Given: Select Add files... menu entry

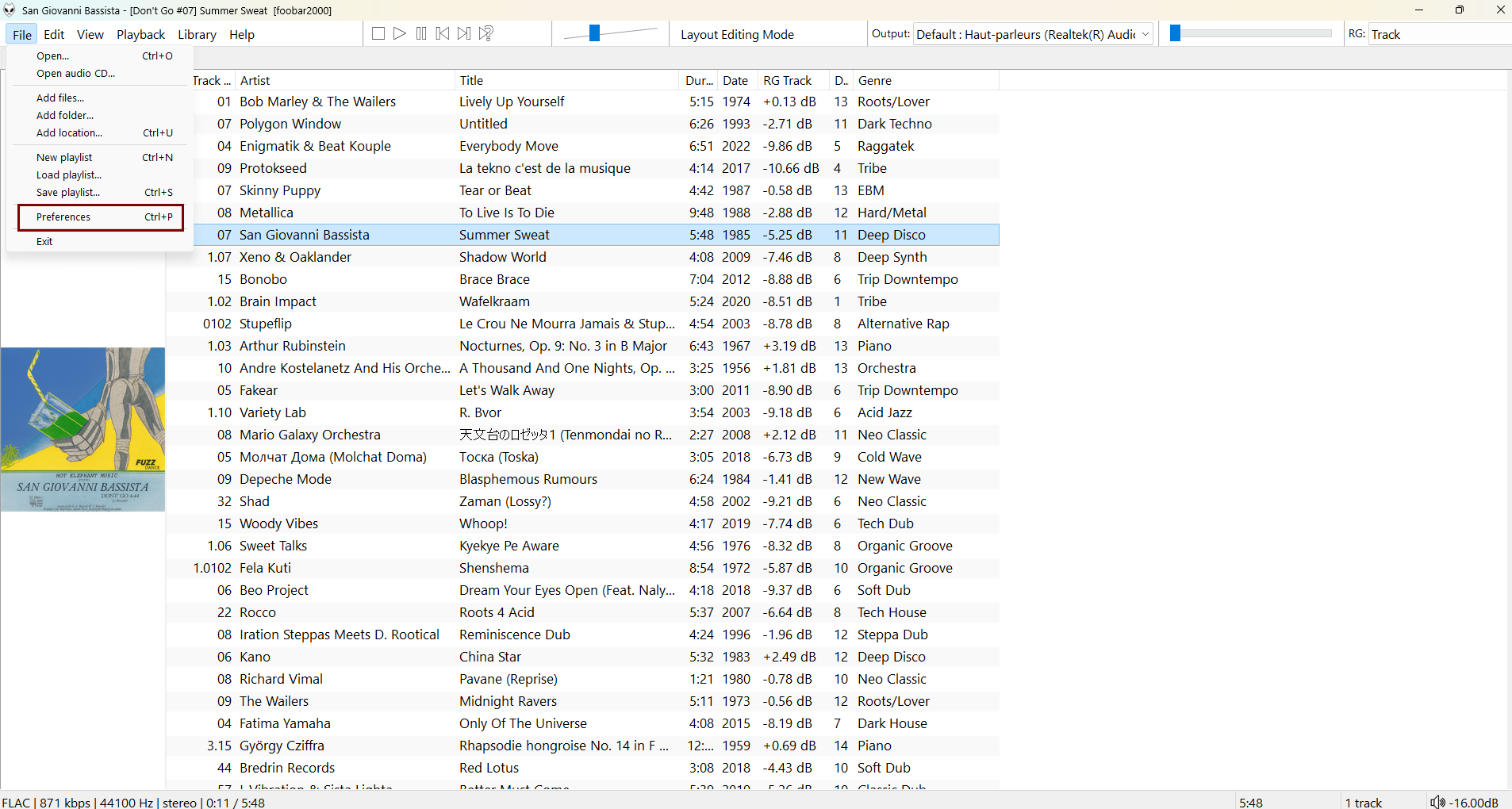Looking at the screenshot, I should pos(100,98).
